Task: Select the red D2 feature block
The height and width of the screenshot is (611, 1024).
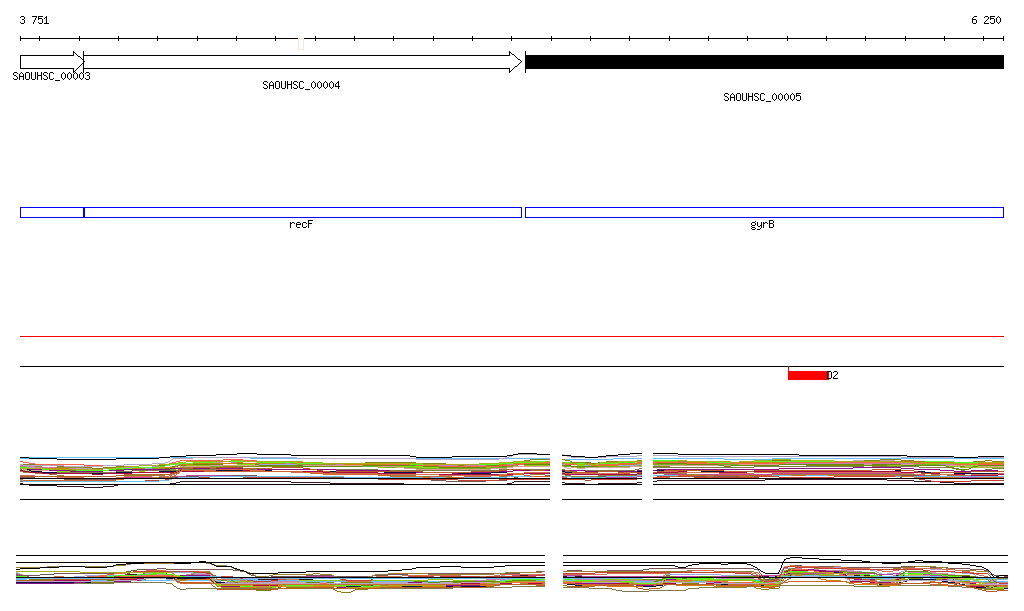Action: [808, 375]
